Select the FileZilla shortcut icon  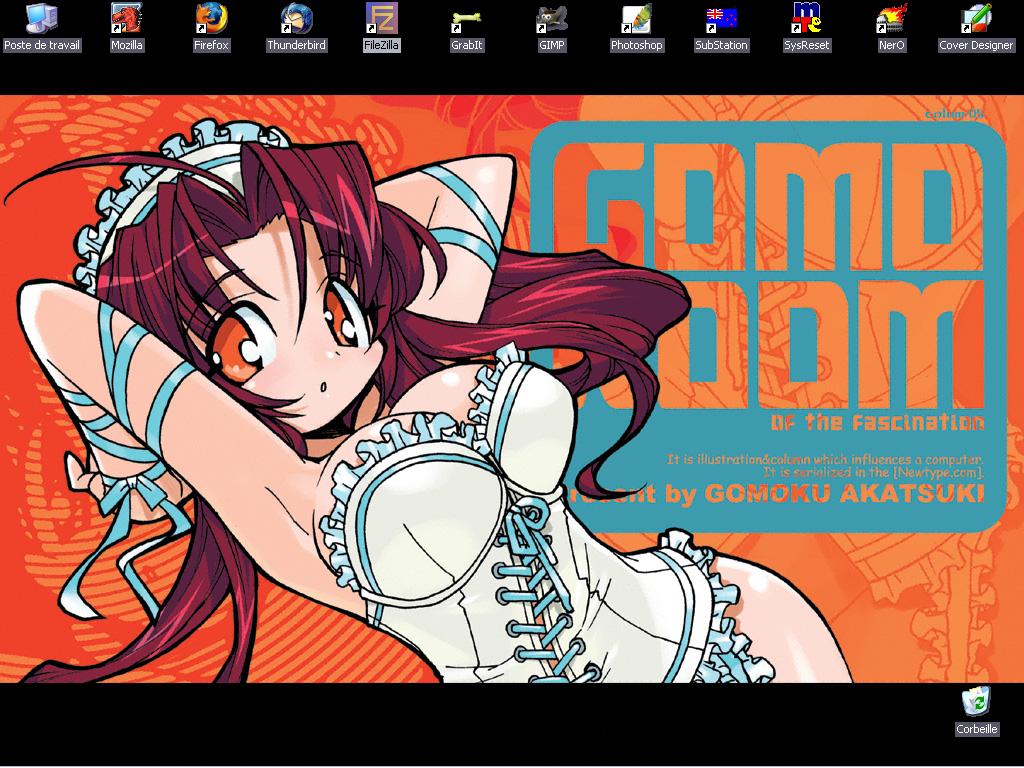tap(381, 18)
